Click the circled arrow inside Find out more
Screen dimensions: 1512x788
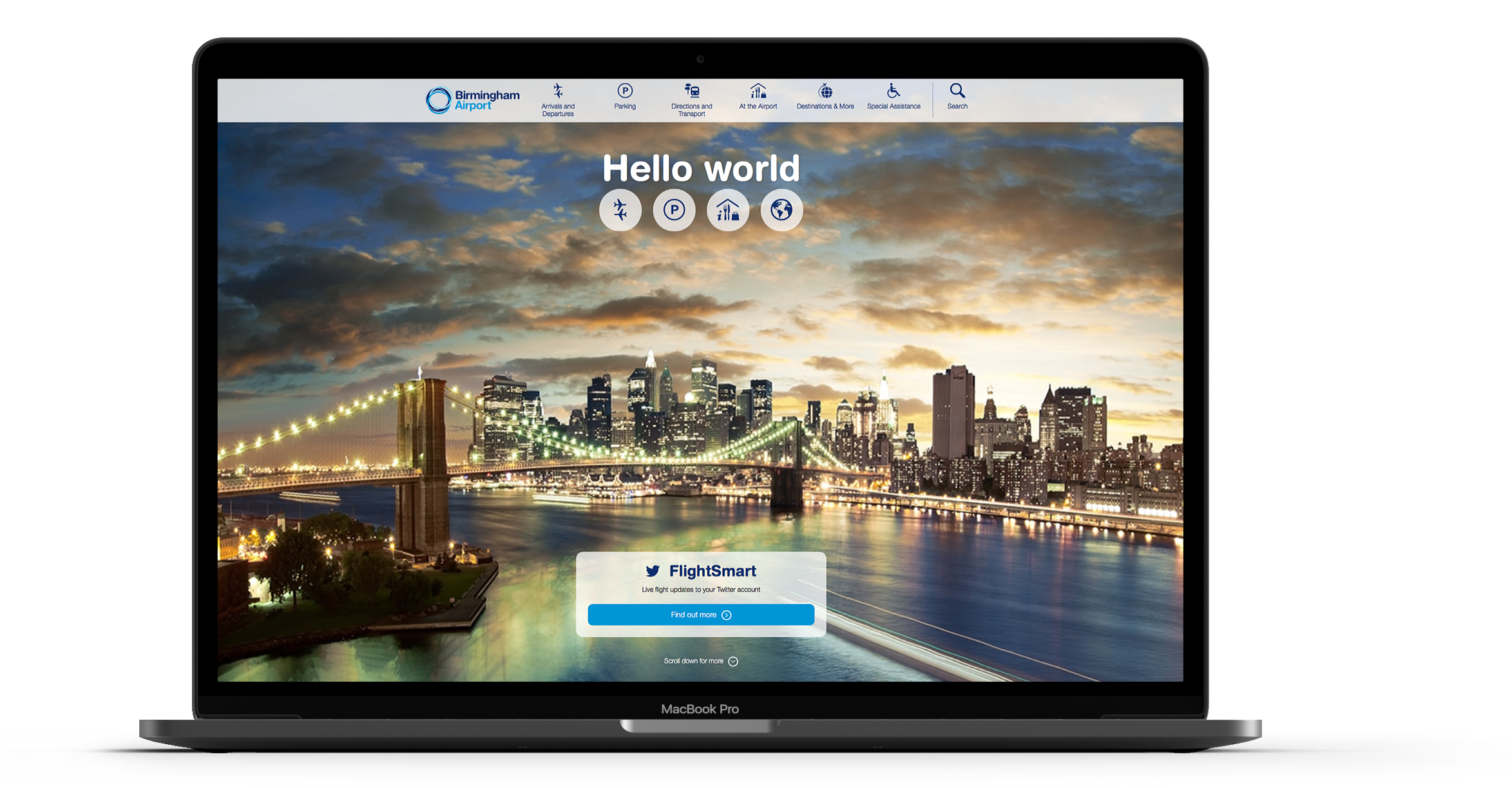pos(727,615)
